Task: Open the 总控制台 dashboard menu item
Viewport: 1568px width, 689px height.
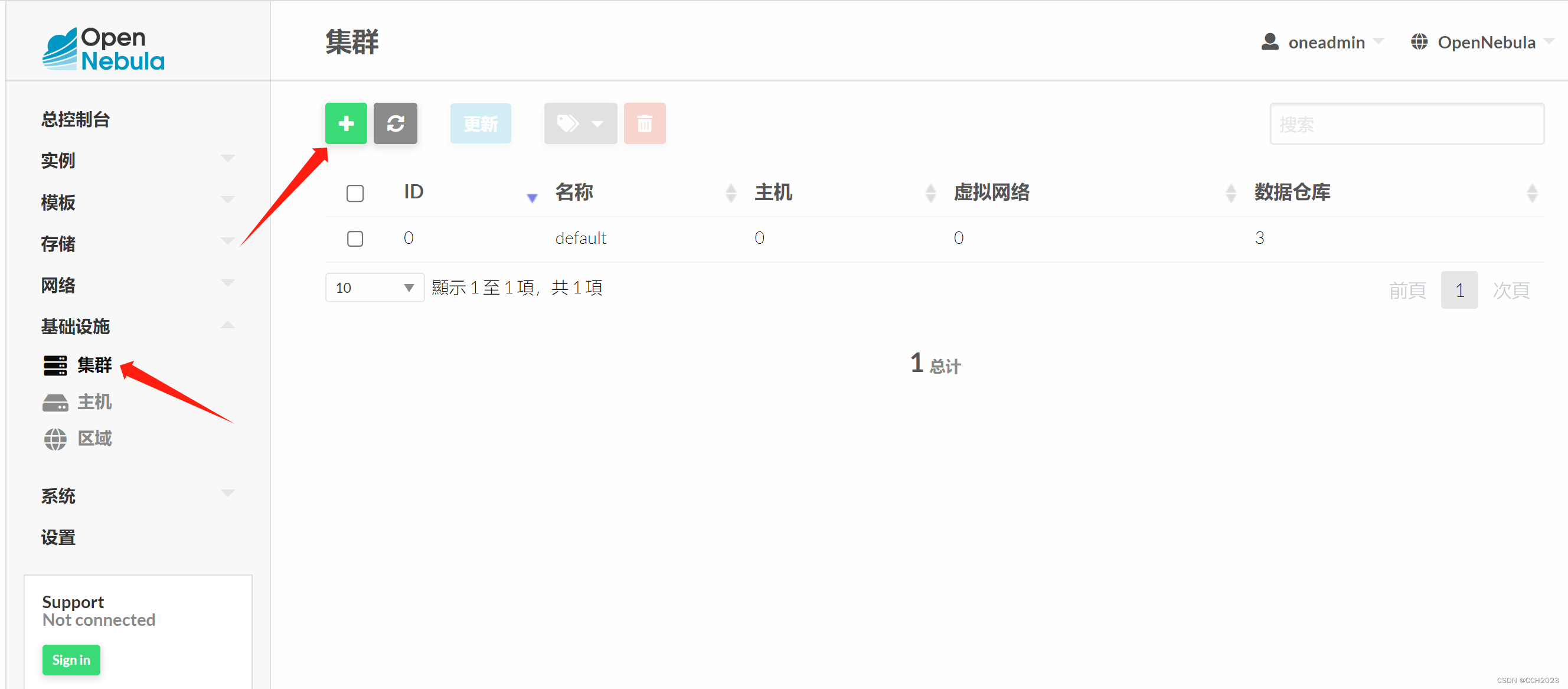Action: (76, 119)
